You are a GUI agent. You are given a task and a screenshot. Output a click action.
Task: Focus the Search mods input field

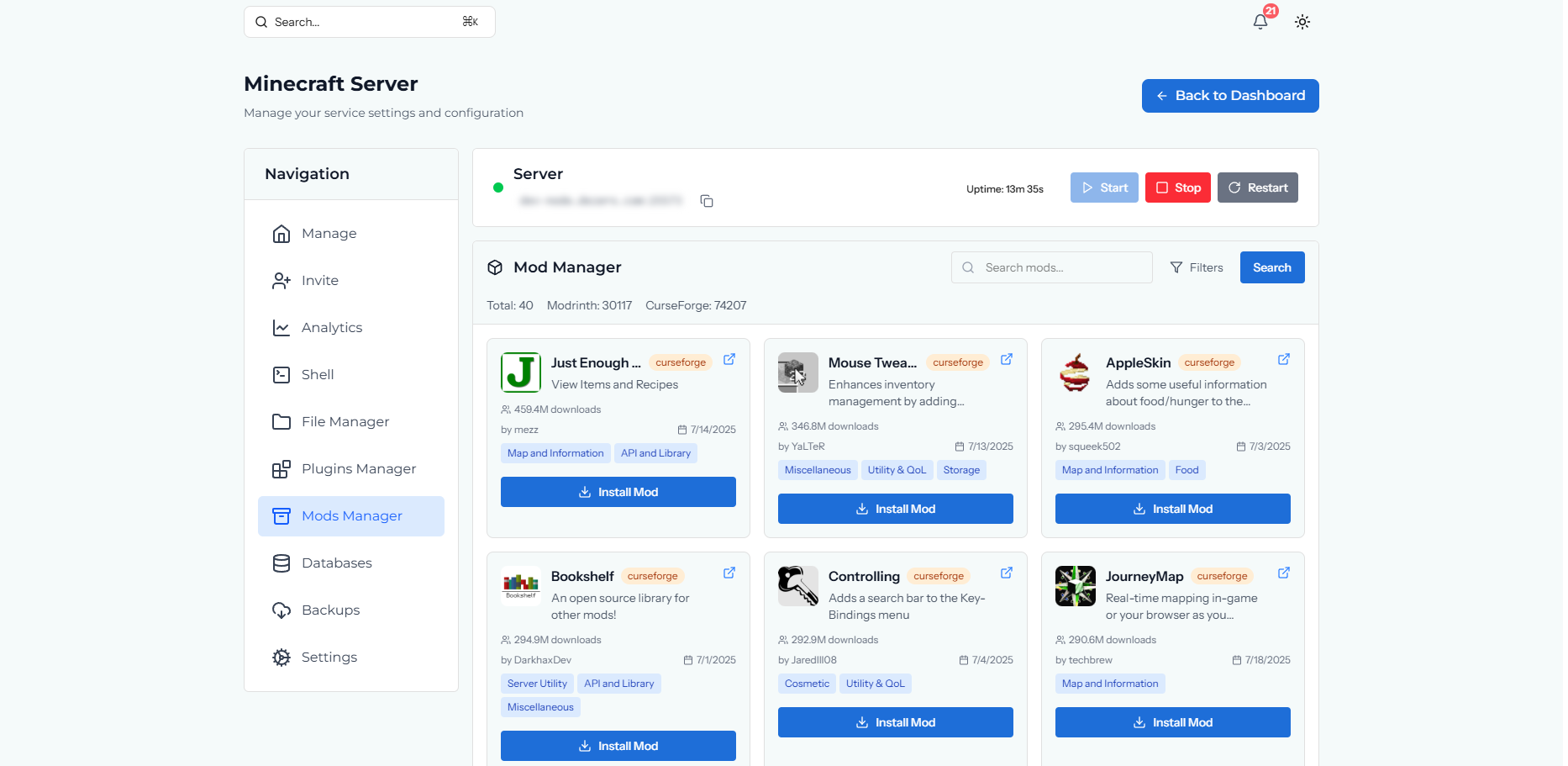1052,267
